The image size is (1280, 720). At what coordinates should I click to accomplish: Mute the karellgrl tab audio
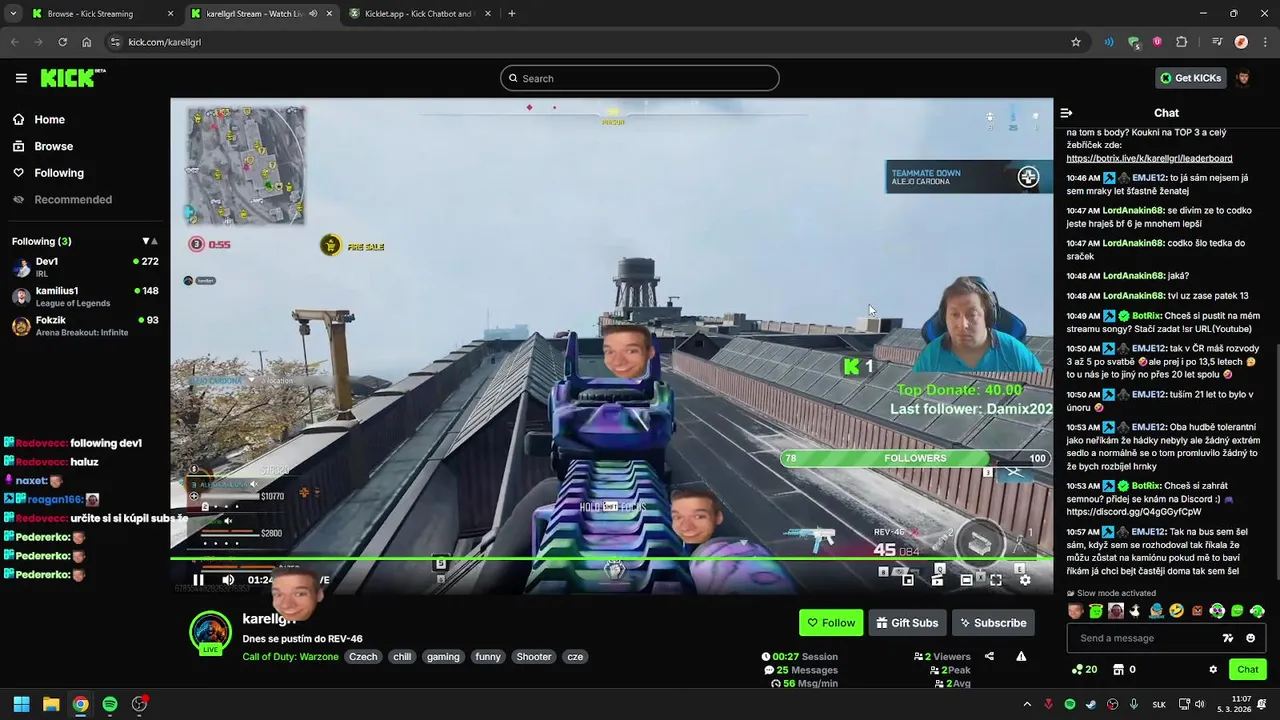(313, 14)
